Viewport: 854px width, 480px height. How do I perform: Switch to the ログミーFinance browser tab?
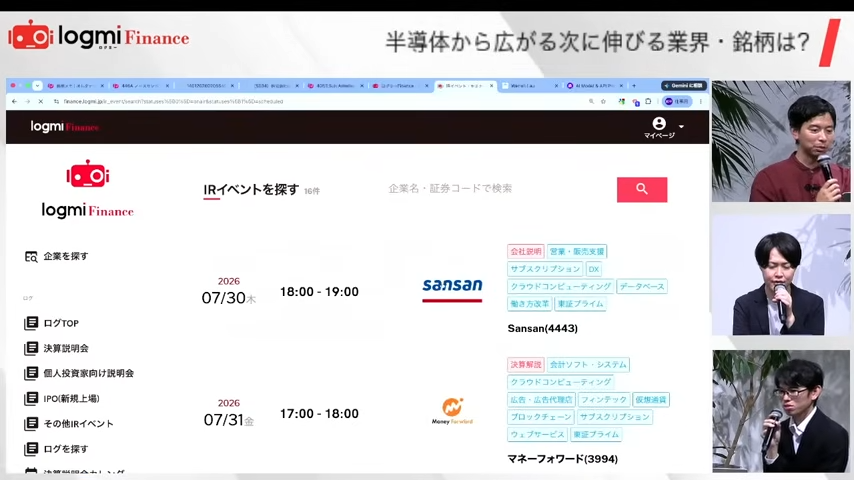click(398, 86)
